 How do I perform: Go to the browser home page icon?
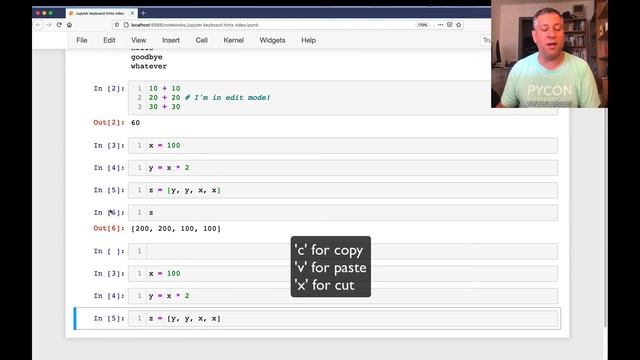[x=69, y=25]
